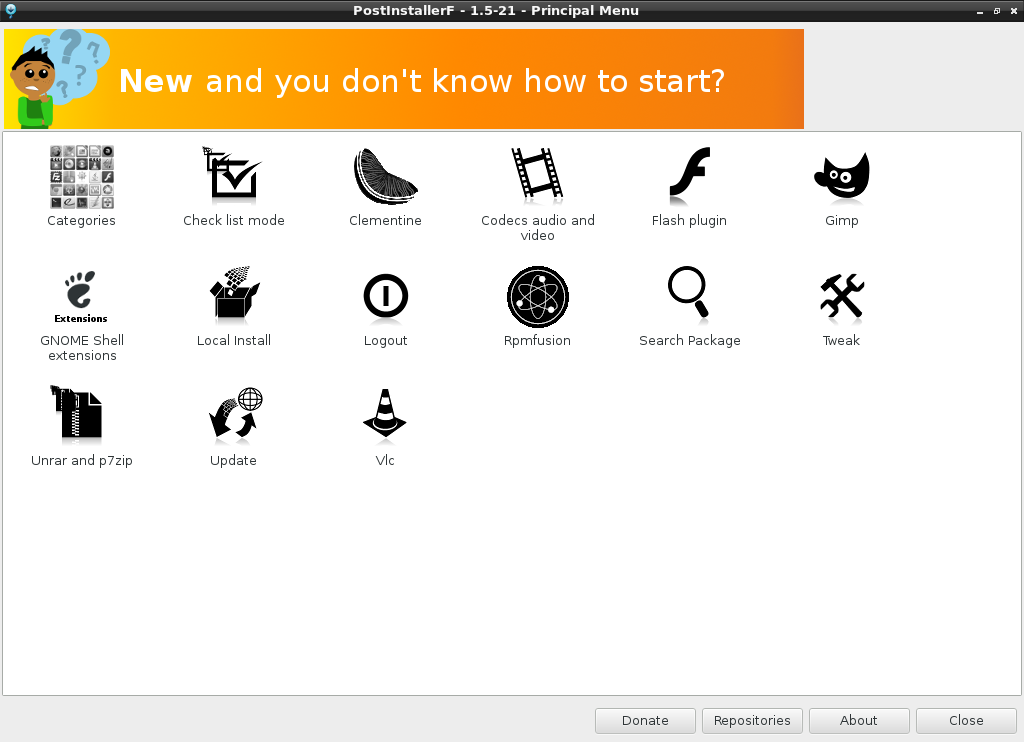Click the About button

859,720
